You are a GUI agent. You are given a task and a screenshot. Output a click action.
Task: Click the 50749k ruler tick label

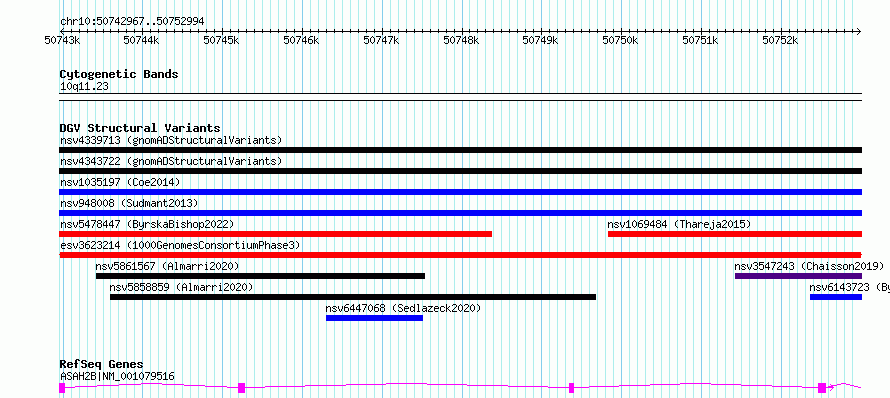[x=541, y=40]
